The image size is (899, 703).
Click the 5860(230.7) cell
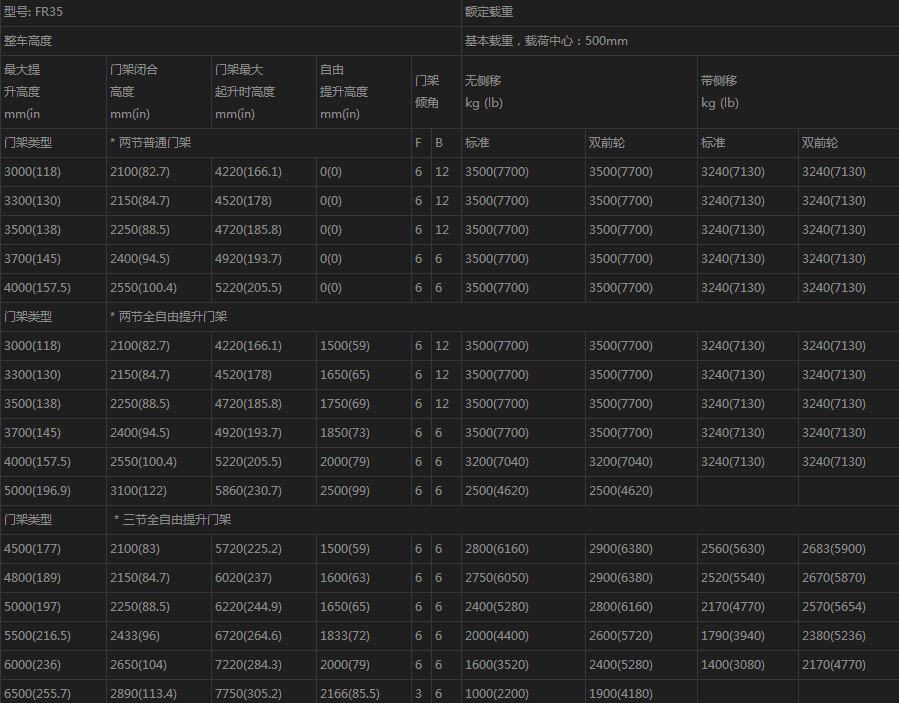click(x=248, y=491)
